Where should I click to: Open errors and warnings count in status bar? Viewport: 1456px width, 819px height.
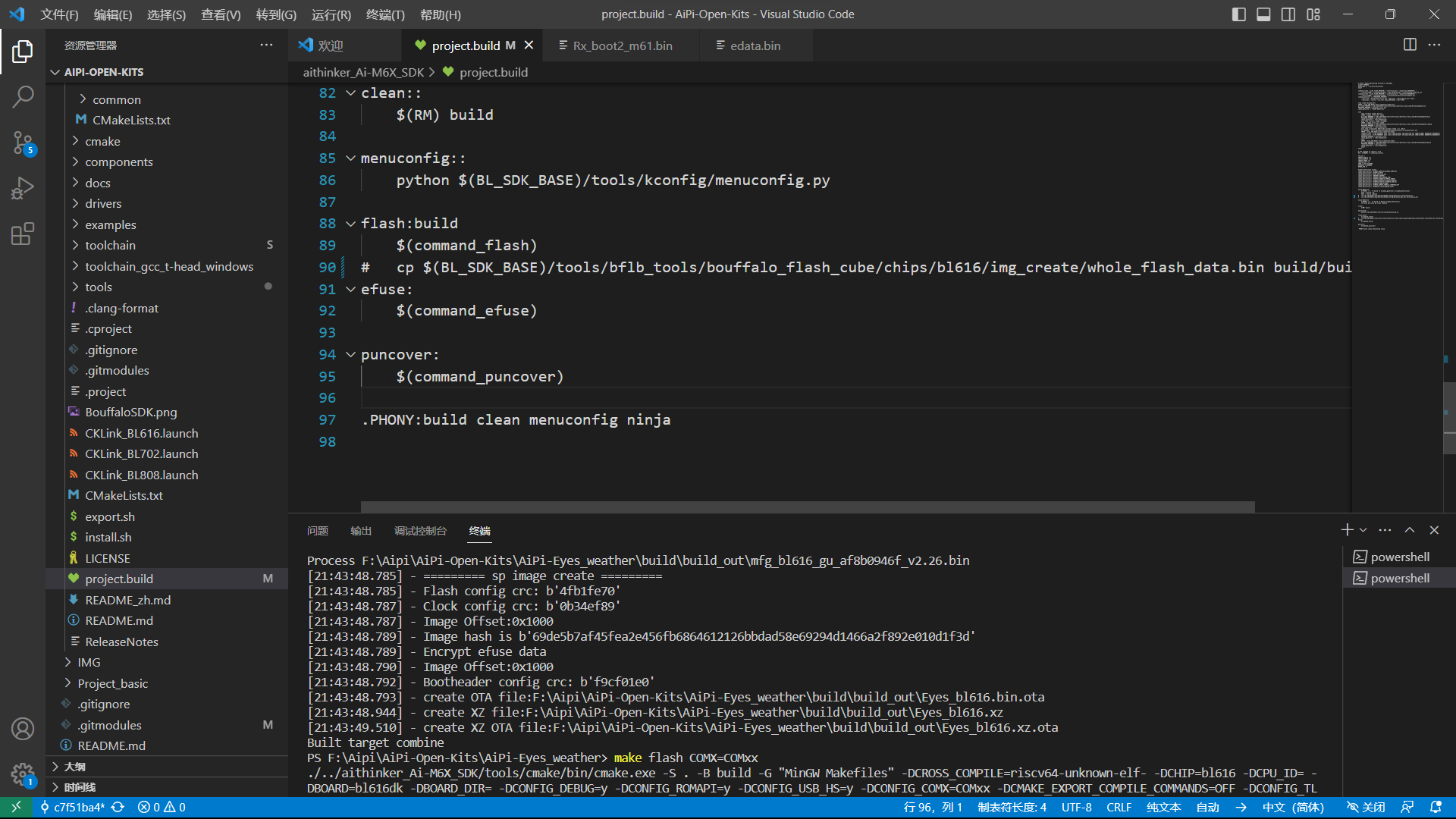coord(162,808)
